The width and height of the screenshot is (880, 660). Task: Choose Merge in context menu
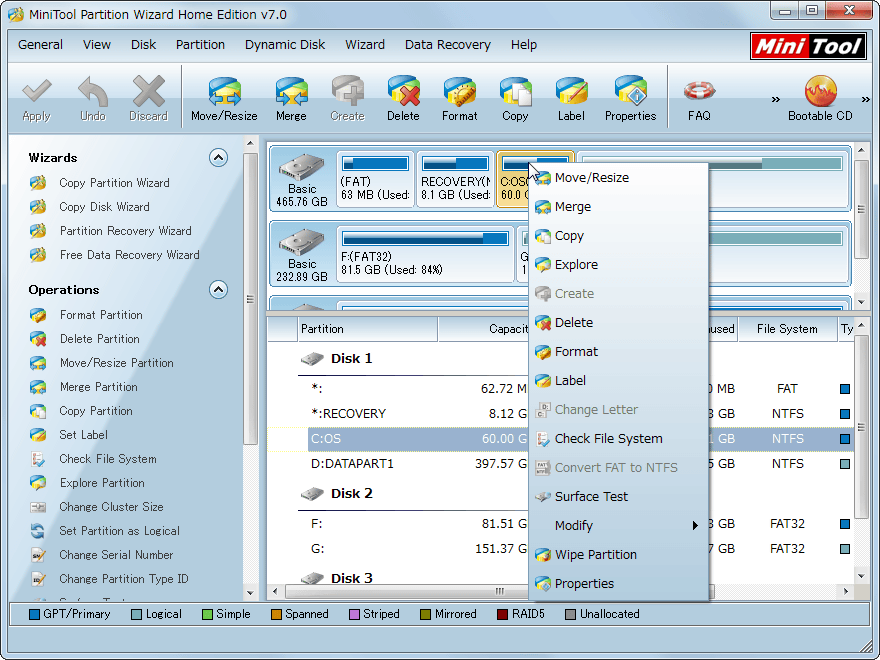pos(618,207)
